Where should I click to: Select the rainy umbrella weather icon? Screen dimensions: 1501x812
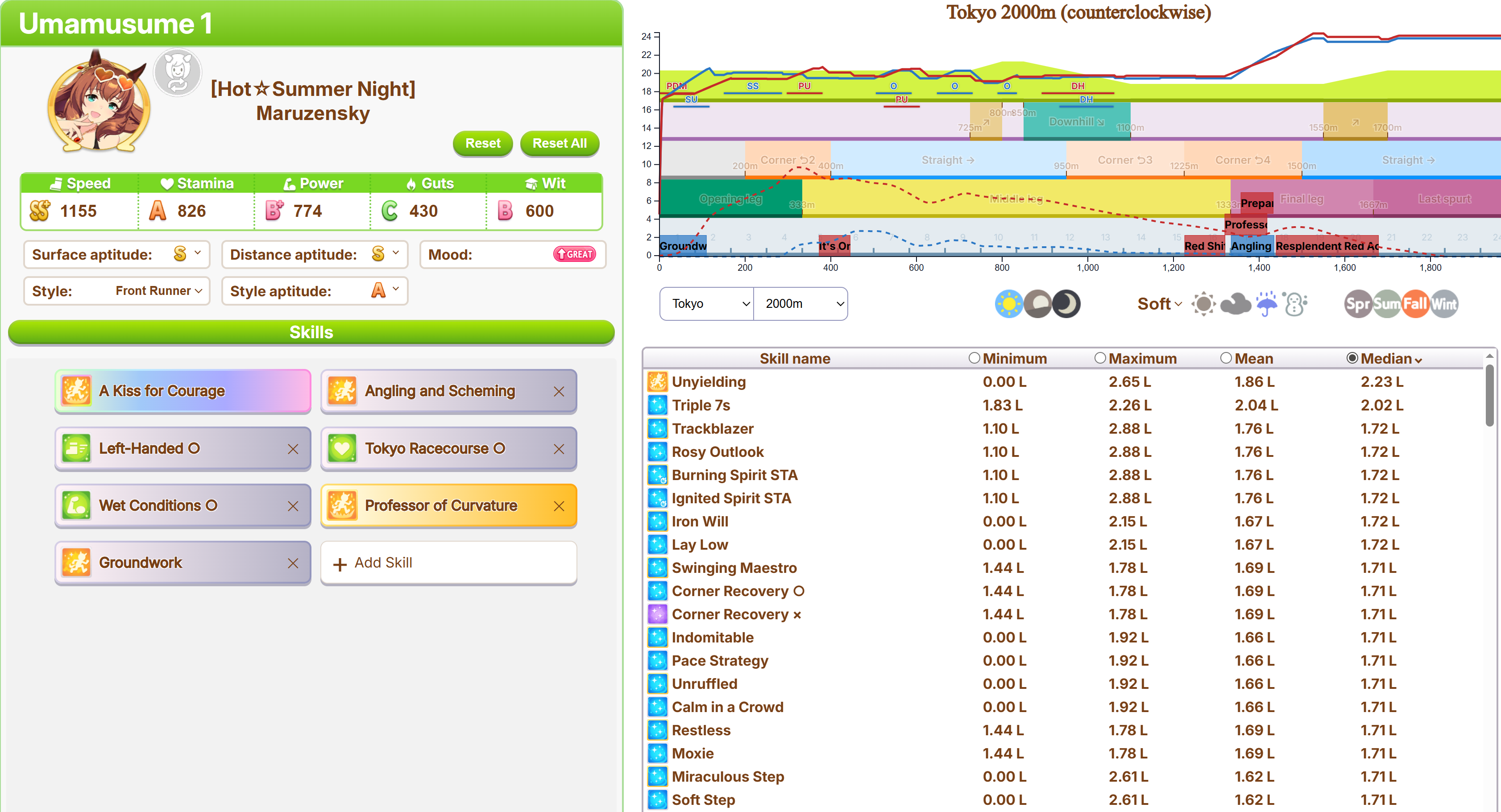pos(1267,303)
